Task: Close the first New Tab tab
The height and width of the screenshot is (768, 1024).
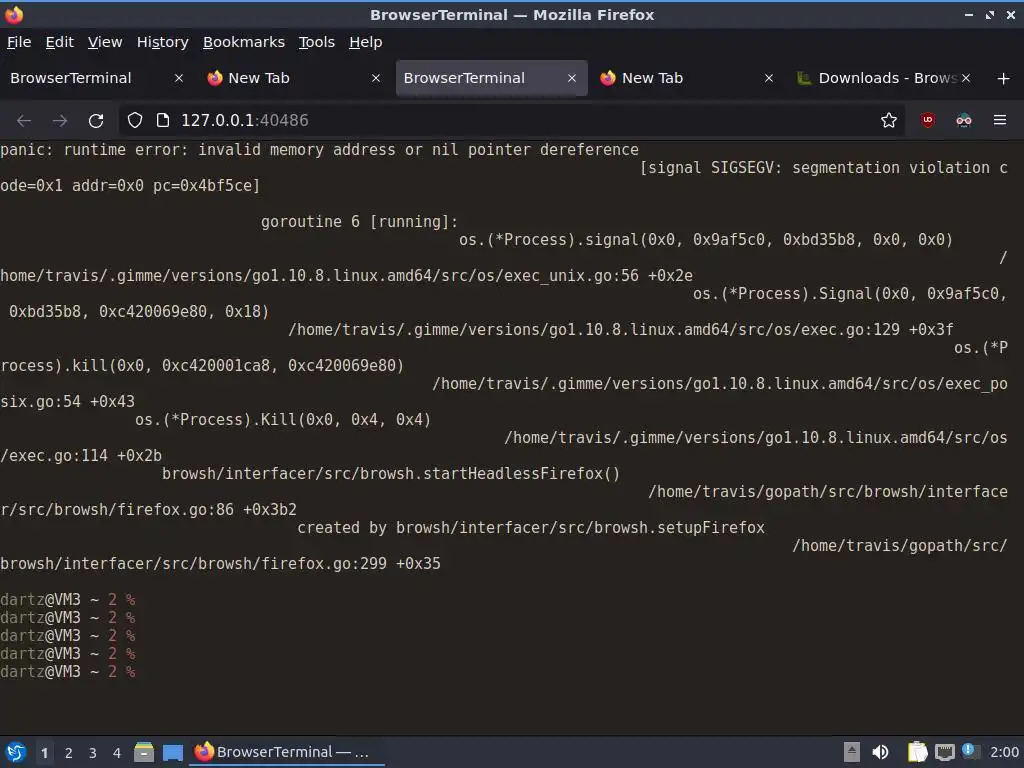Action: point(376,78)
